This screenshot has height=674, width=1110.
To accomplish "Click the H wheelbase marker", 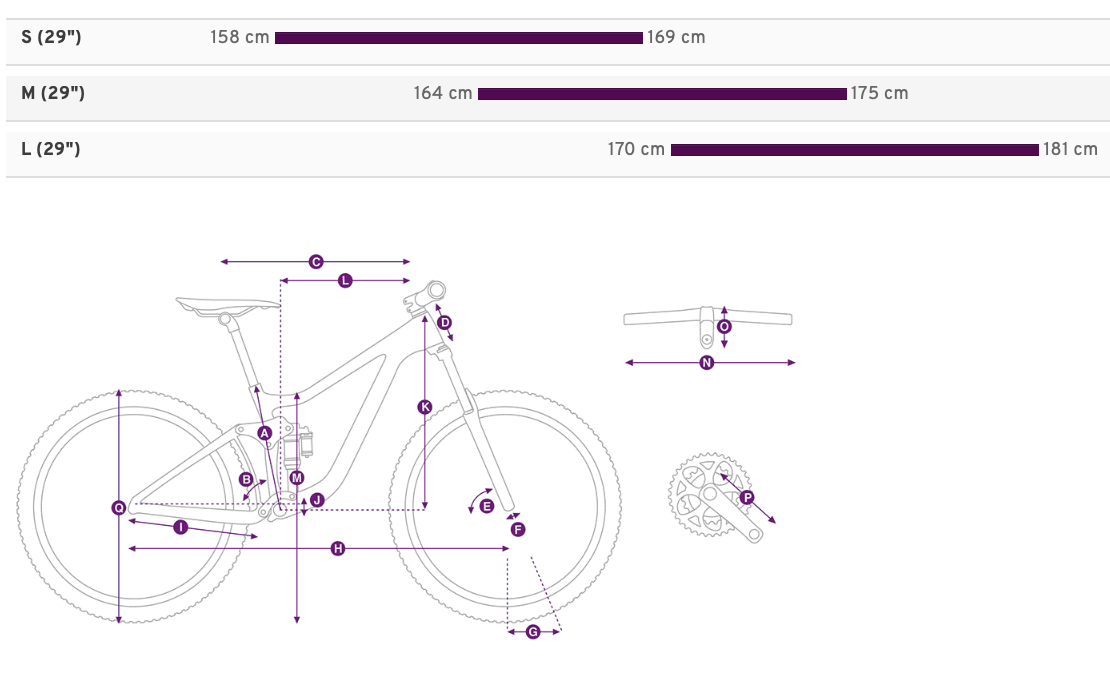I will (x=338, y=549).
